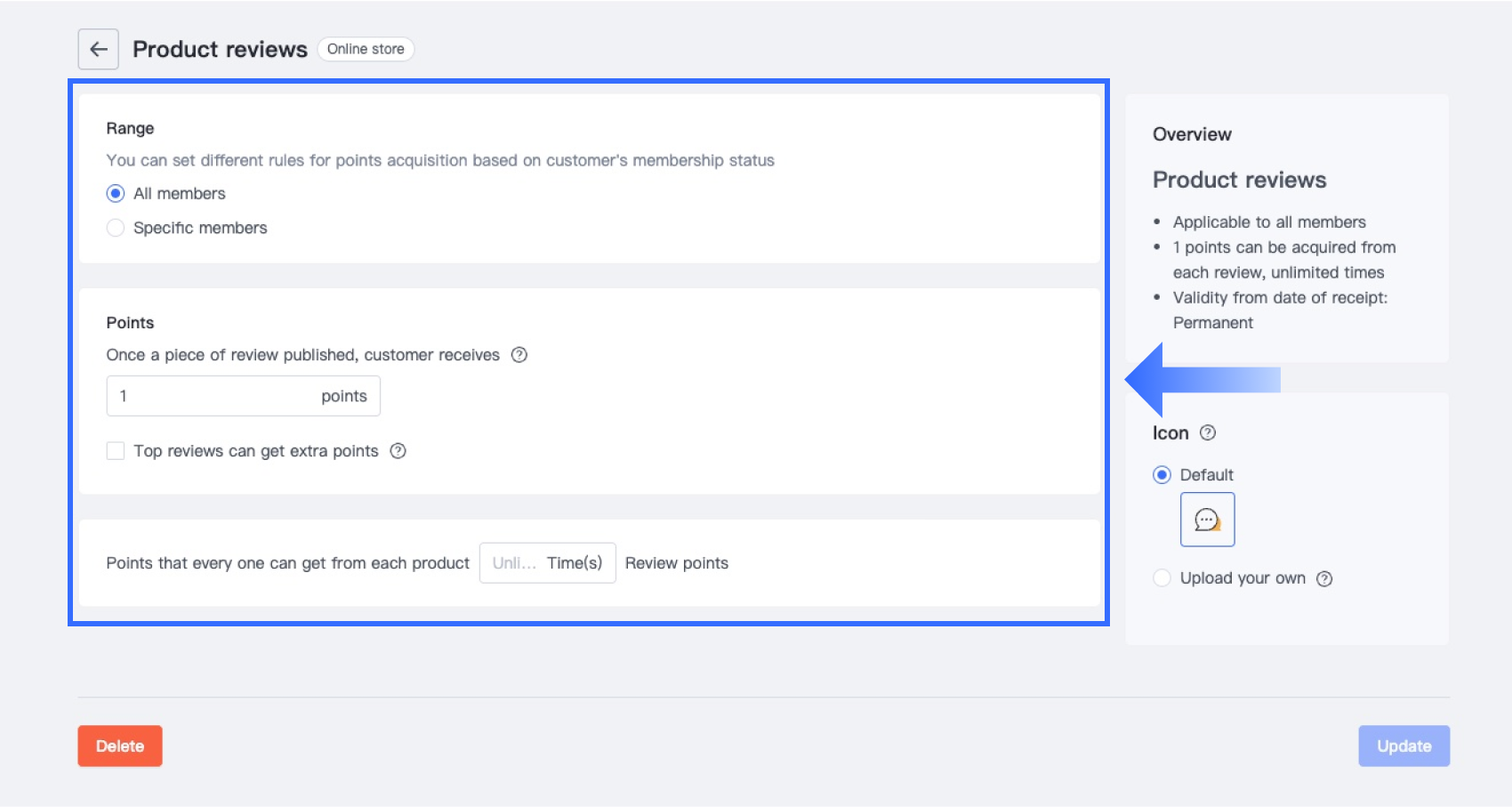Choose the Upload your own radio option
The width and height of the screenshot is (1512, 807).
(x=1162, y=578)
